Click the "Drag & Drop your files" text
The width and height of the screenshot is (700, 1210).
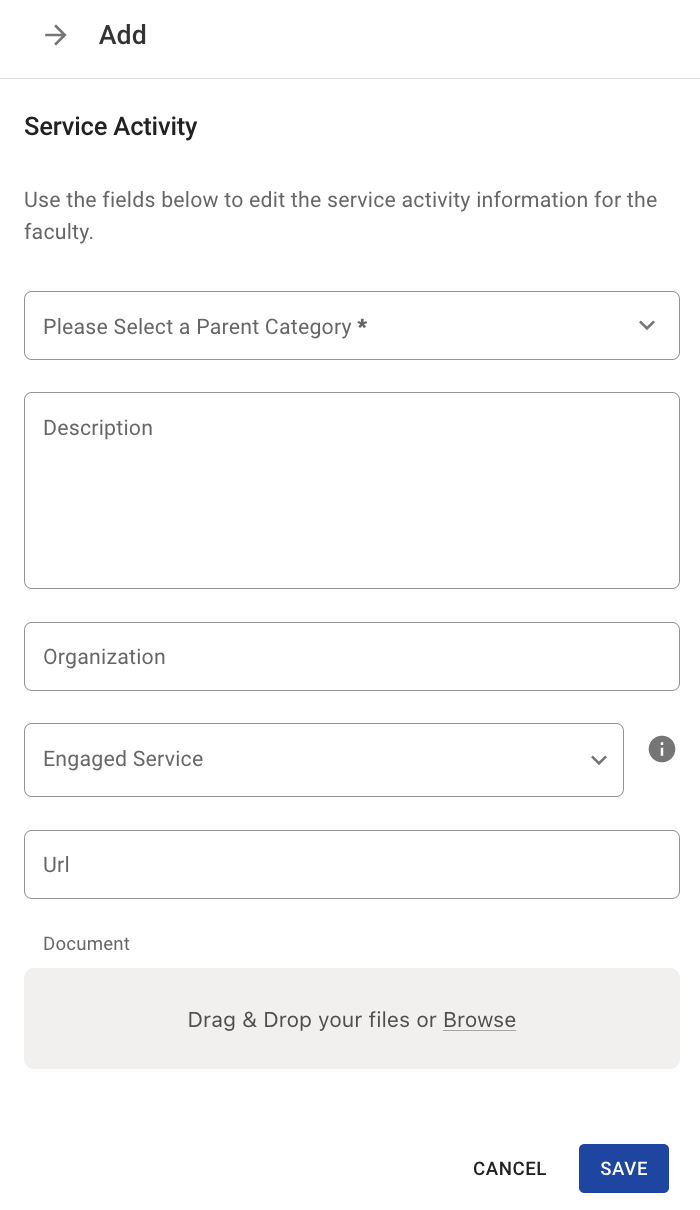coord(300,1020)
